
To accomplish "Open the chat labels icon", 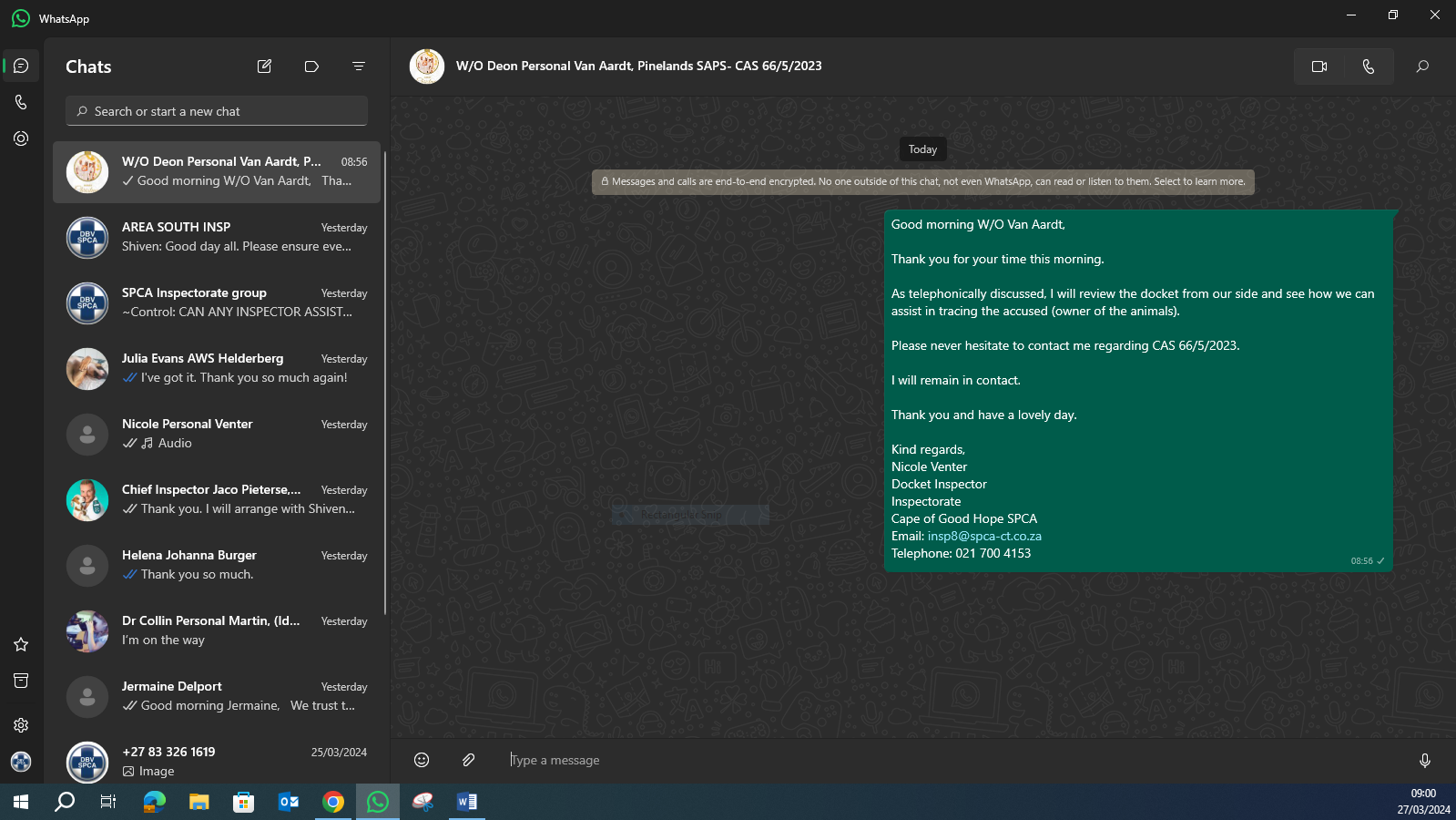I will (x=311, y=67).
